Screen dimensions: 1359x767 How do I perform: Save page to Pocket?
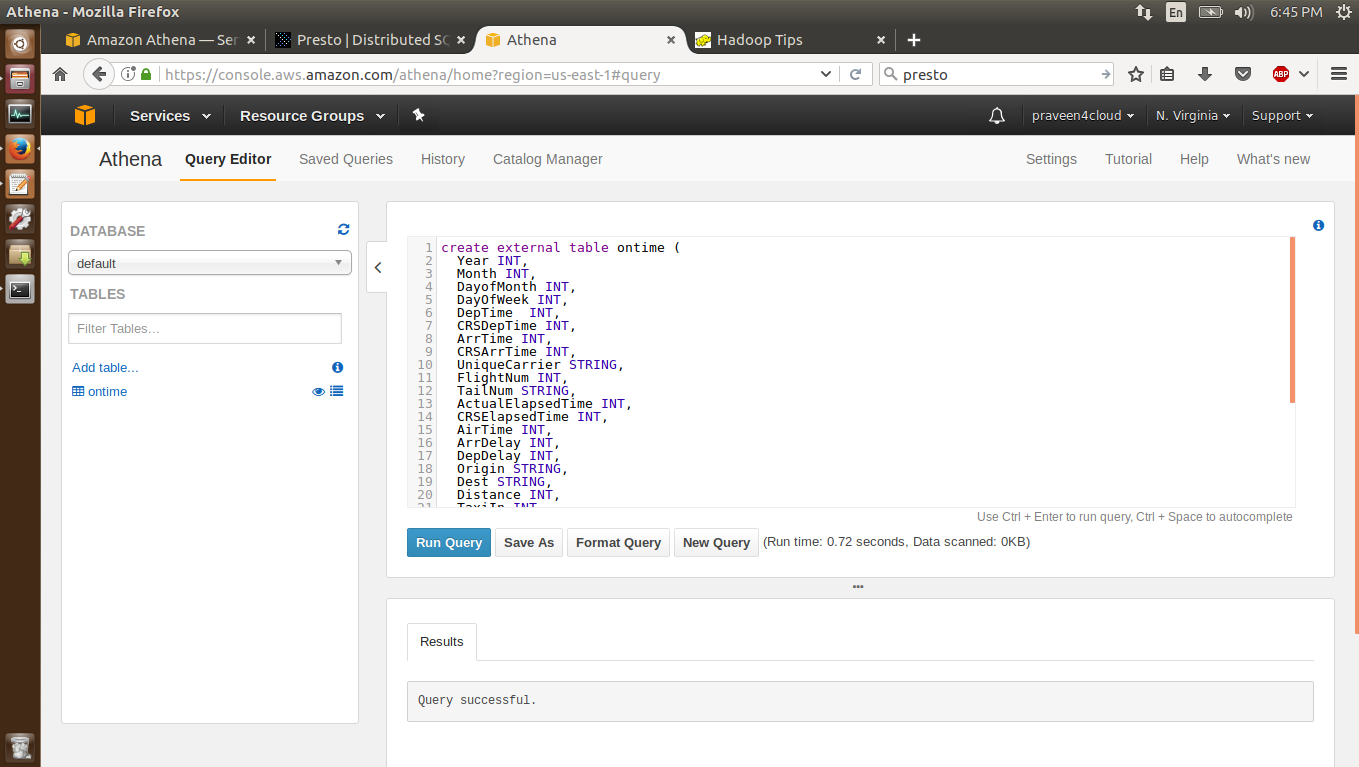click(1242, 74)
